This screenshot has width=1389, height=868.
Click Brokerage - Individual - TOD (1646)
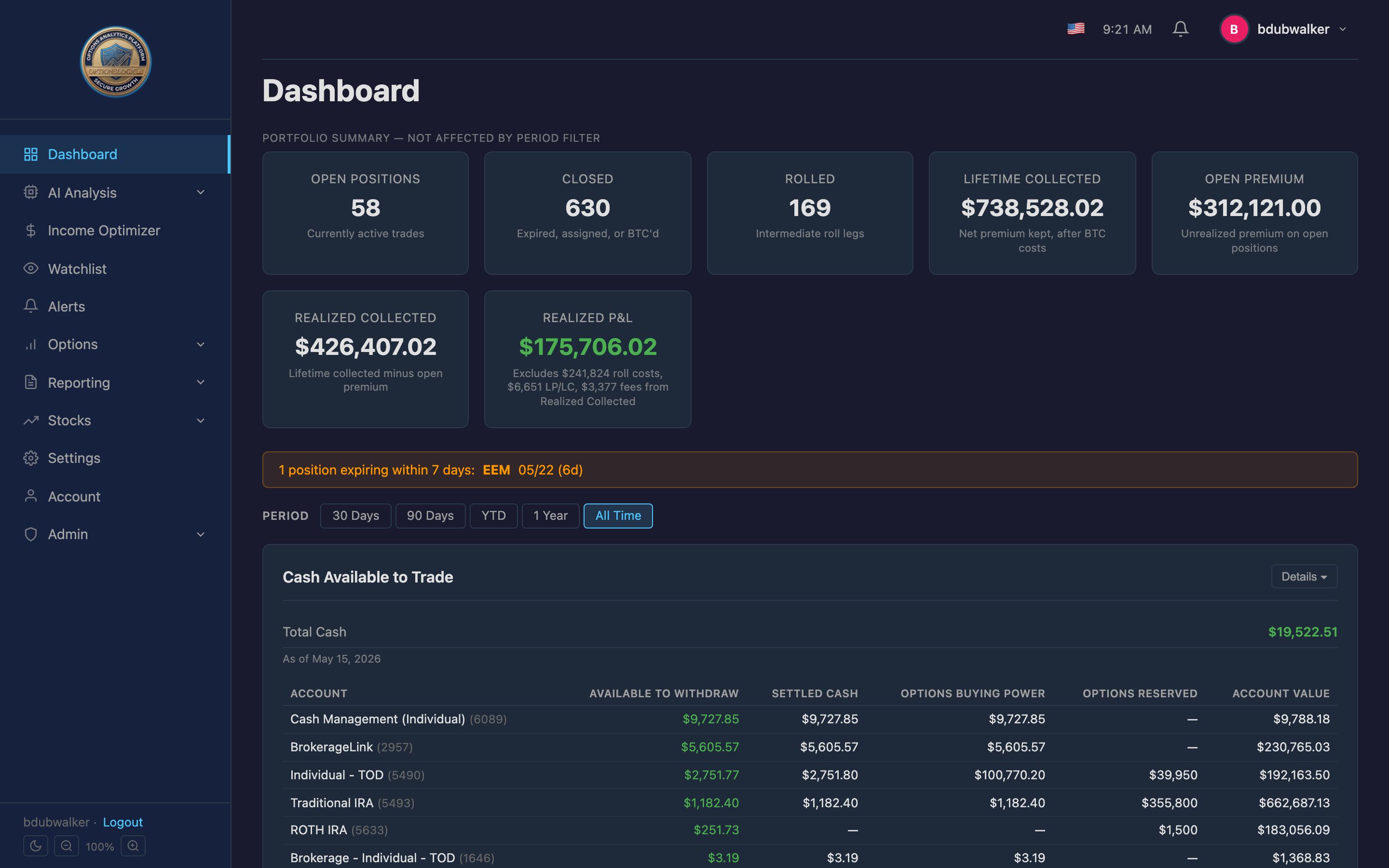[x=392, y=858]
